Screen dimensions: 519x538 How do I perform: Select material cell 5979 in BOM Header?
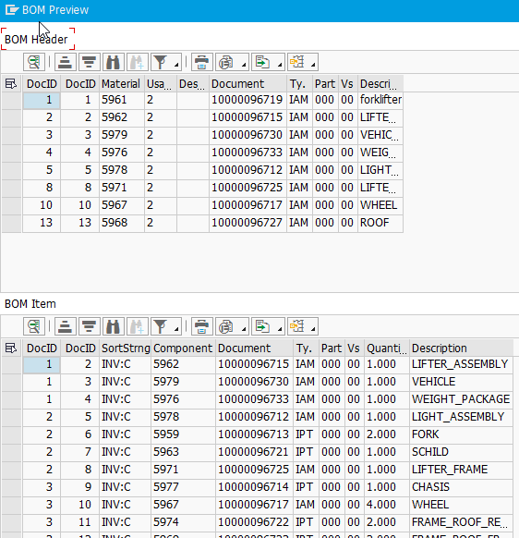(x=121, y=135)
